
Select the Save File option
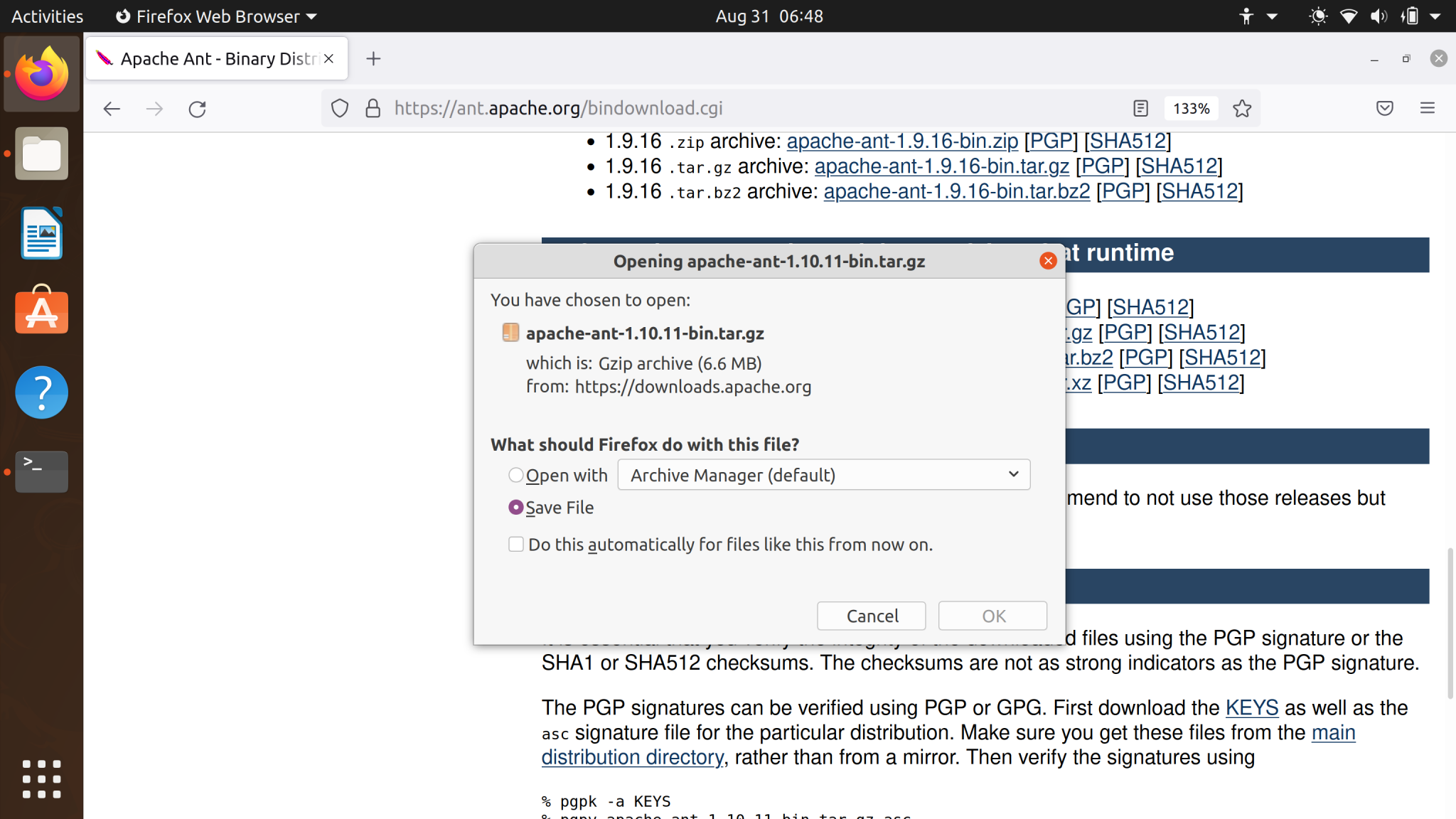coord(515,507)
